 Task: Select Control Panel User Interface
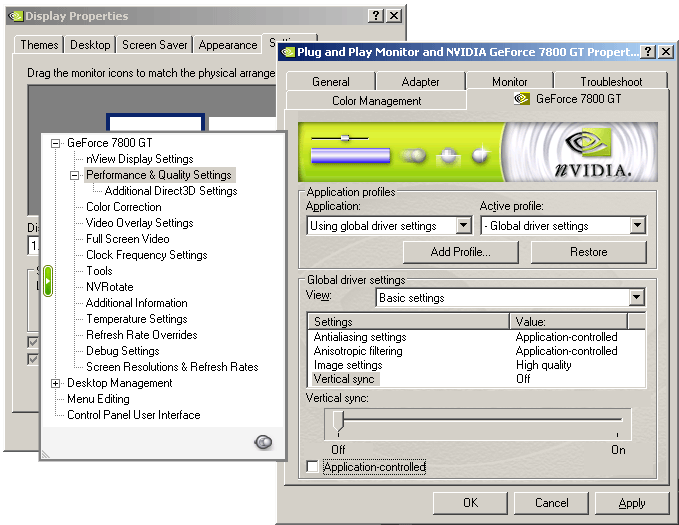coord(133,415)
